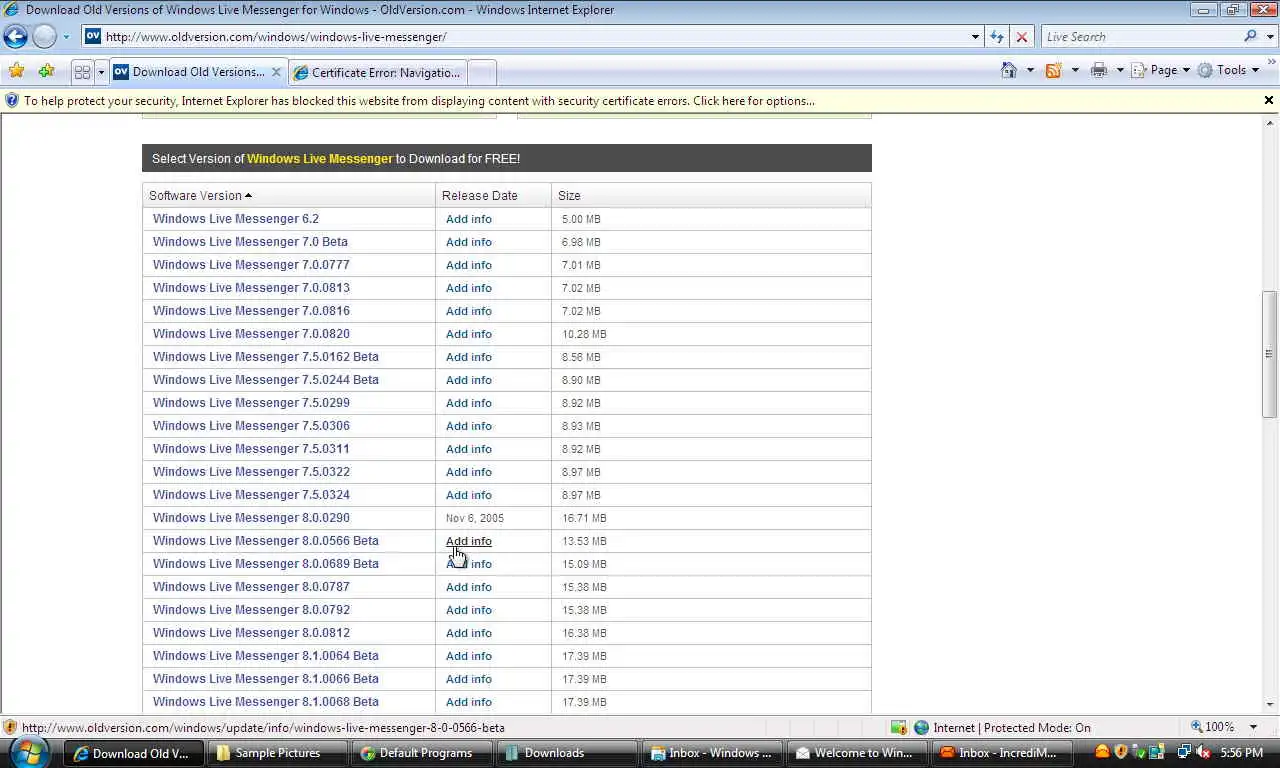Click the Forward navigation arrow button
The height and width of the screenshot is (768, 1280).
click(x=44, y=37)
